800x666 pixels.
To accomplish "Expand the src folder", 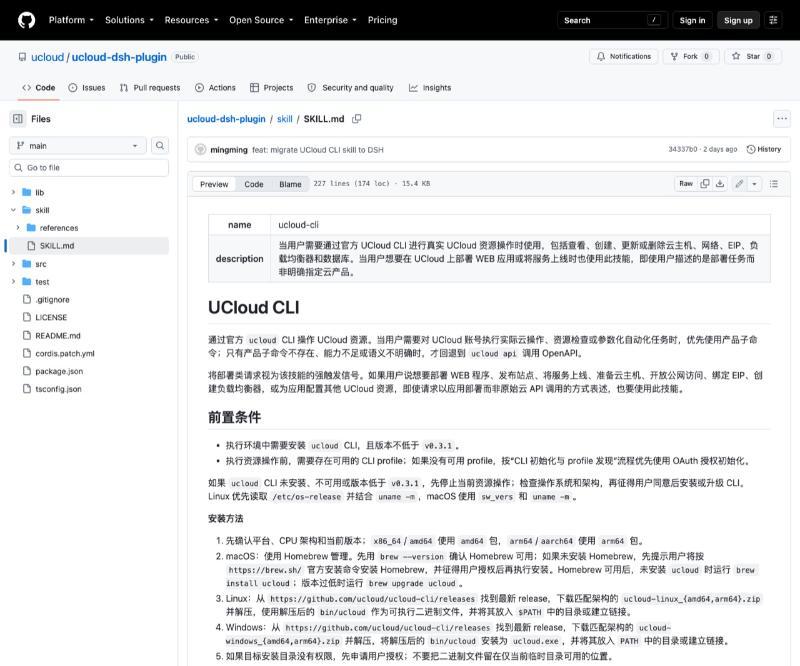I will pyautogui.click(x=13, y=264).
